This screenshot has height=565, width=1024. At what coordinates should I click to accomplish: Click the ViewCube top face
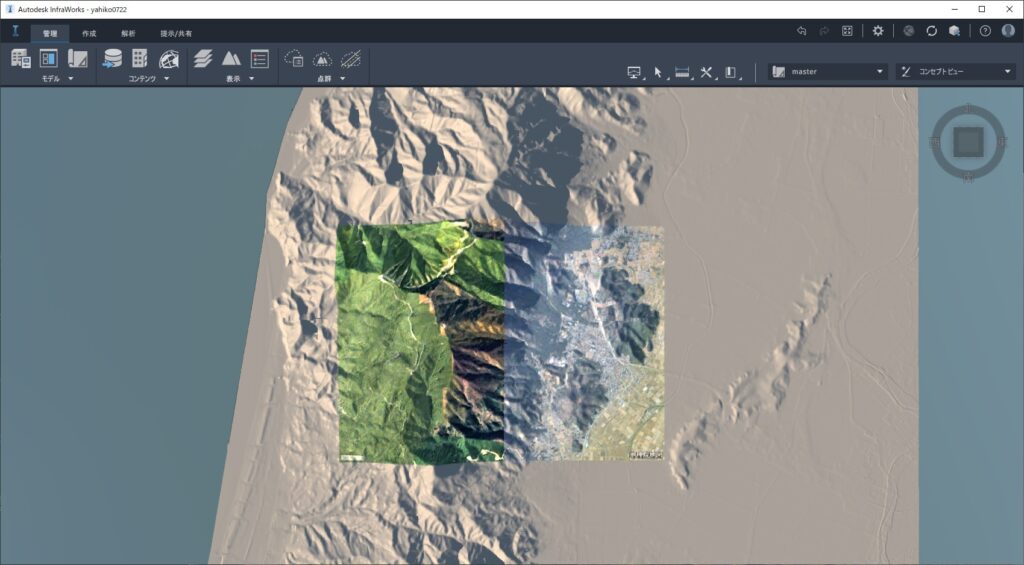pyautogui.click(x=968, y=142)
